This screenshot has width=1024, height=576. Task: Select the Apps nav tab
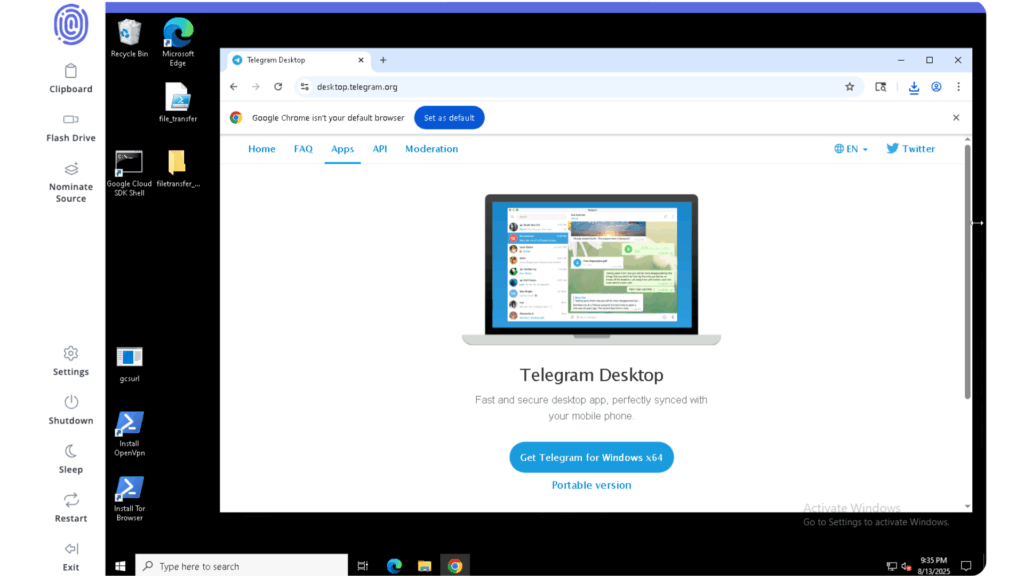tap(342, 149)
